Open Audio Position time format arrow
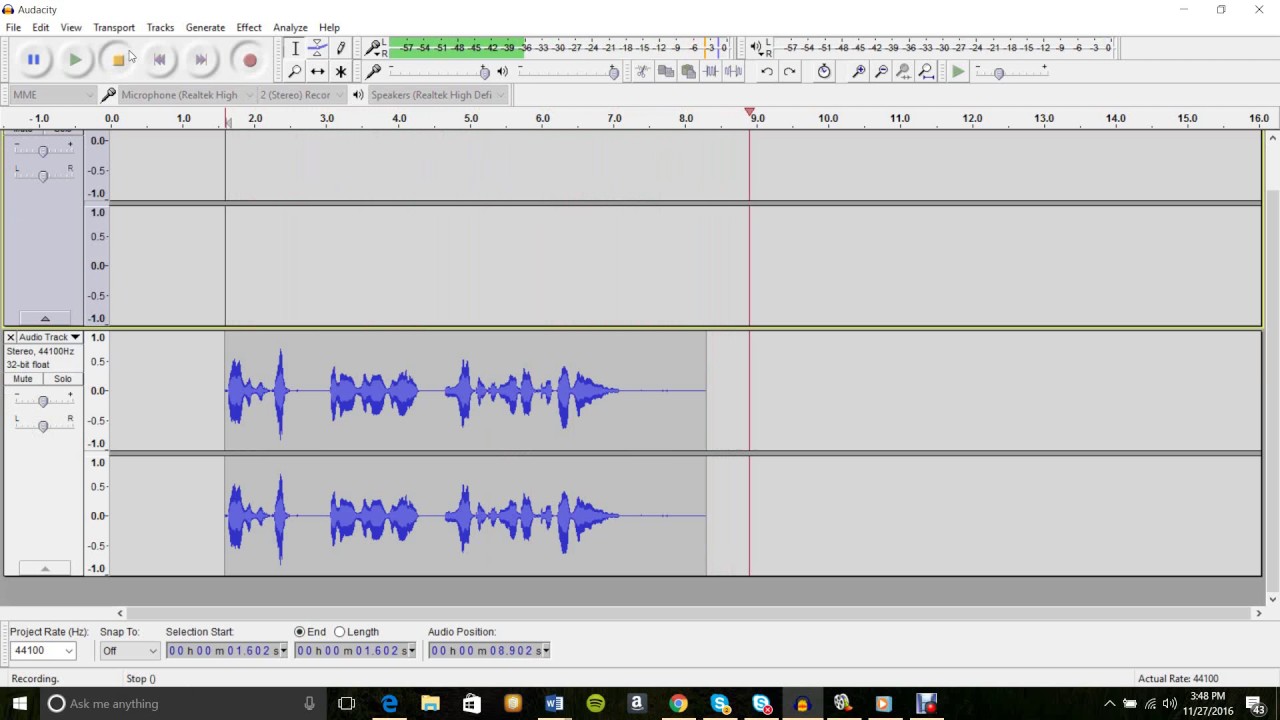Image resolution: width=1280 pixels, height=720 pixels. tap(545, 651)
